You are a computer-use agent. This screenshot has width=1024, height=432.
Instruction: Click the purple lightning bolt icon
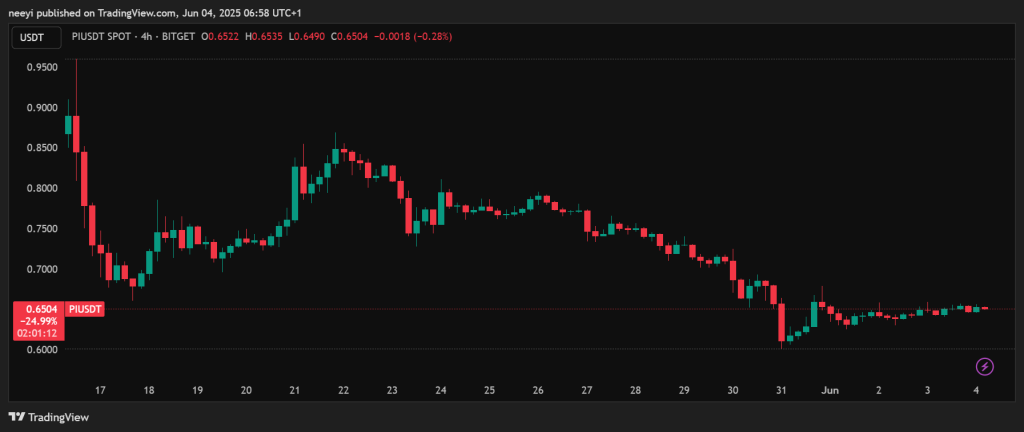click(984, 367)
